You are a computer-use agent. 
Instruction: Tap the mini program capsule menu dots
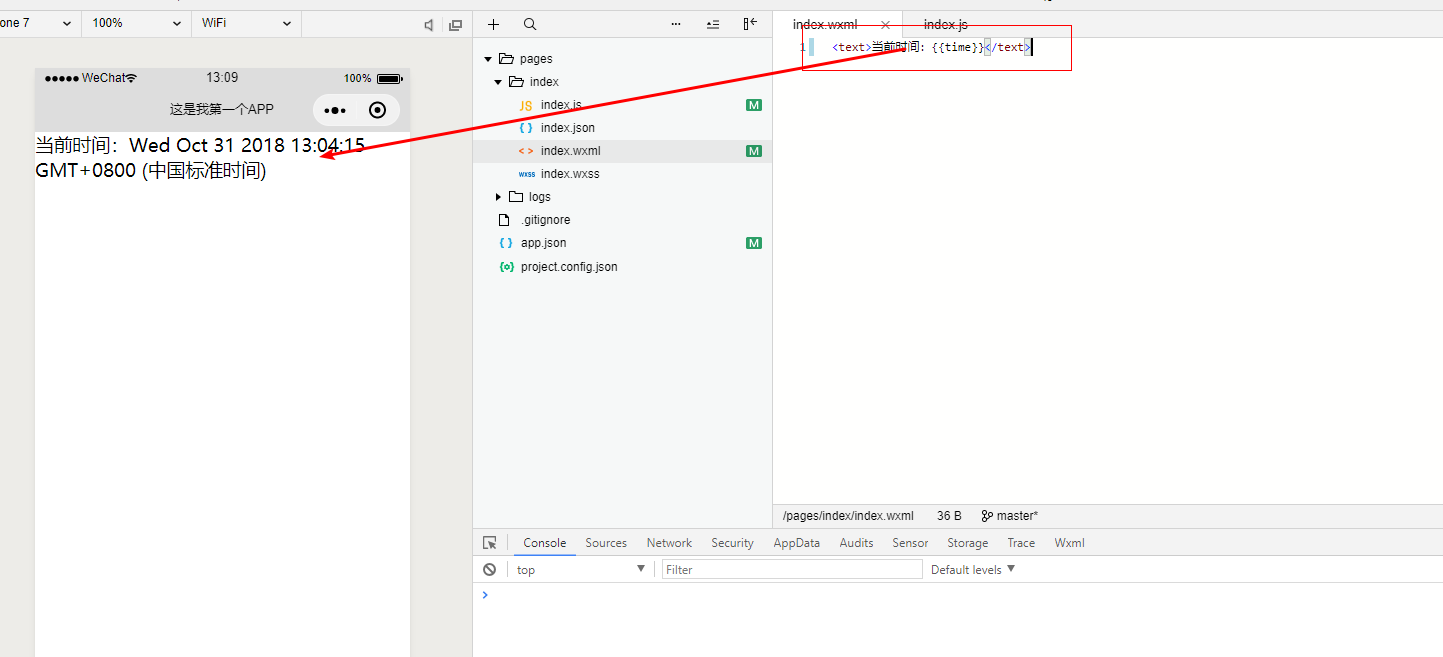335,110
